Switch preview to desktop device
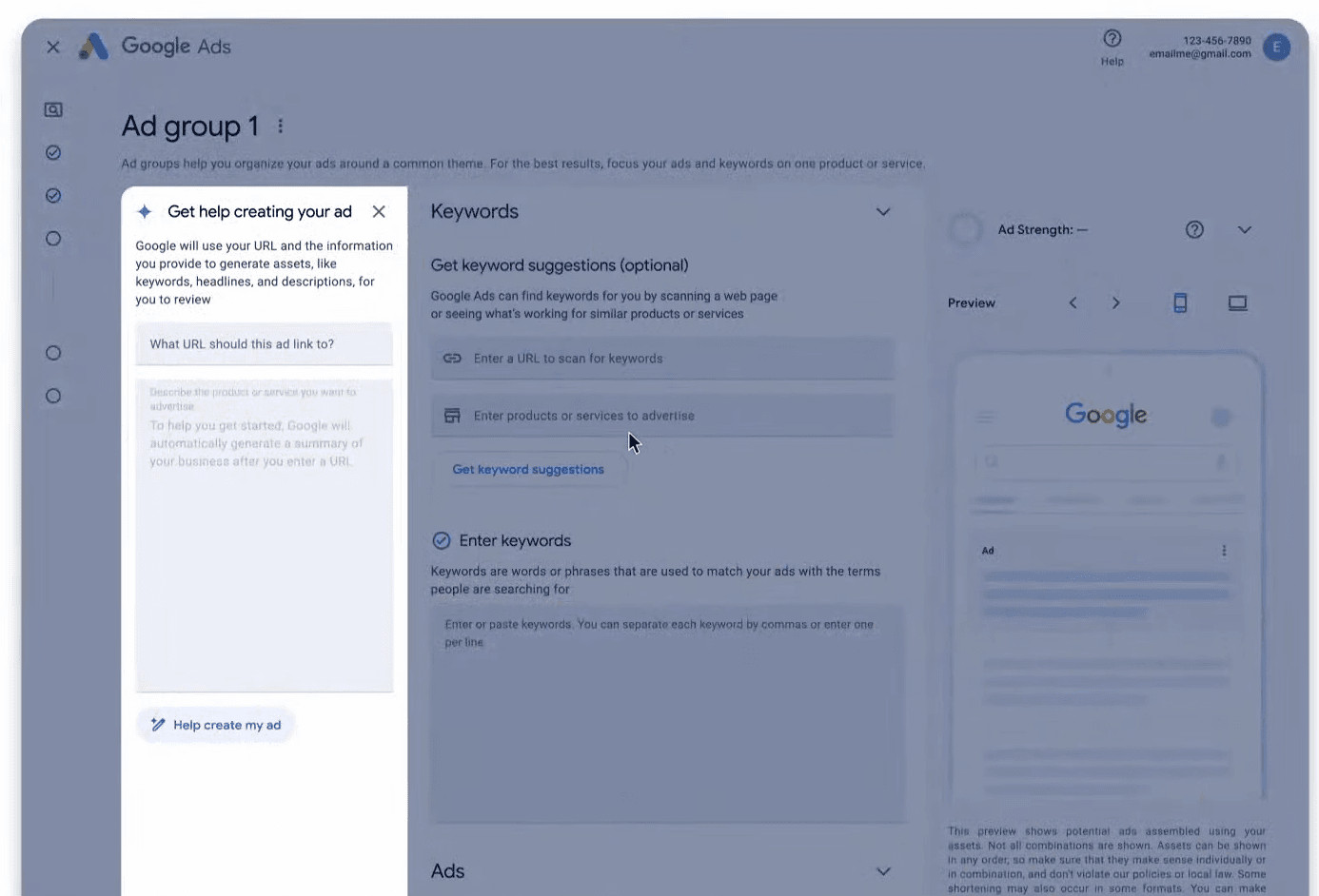 pos(1237,302)
